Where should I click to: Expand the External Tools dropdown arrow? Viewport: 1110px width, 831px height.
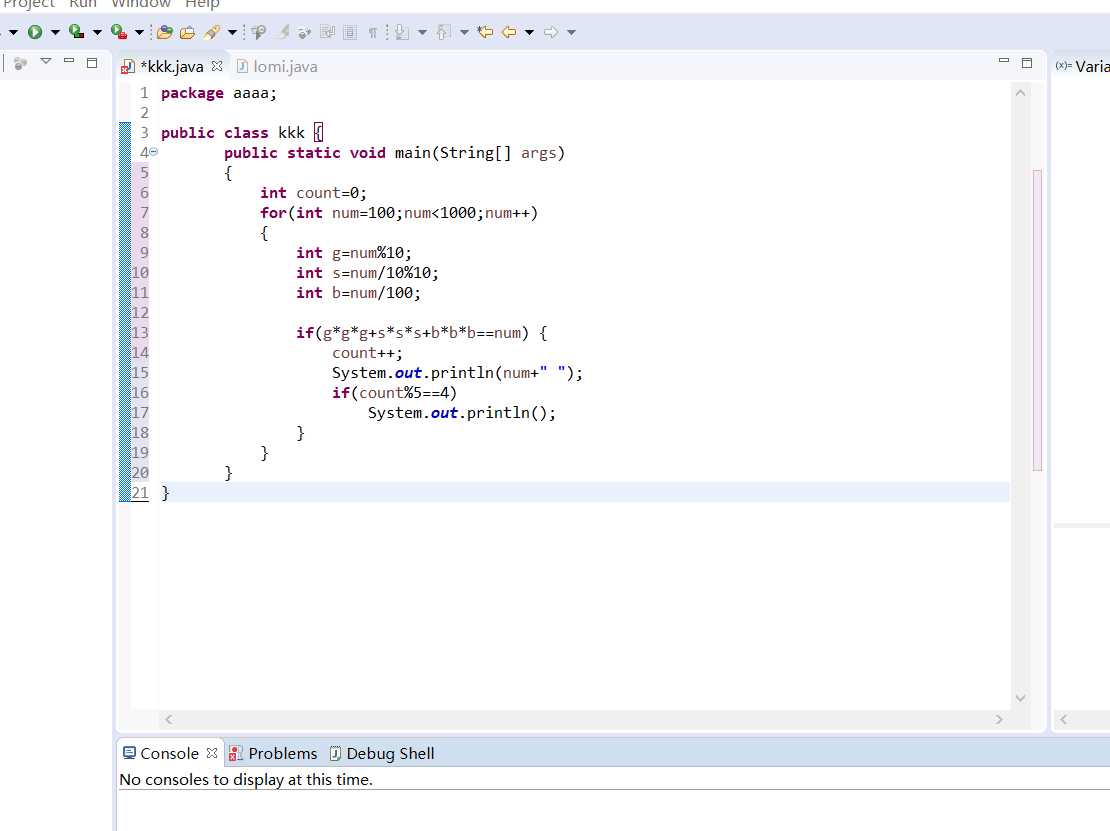139,33
